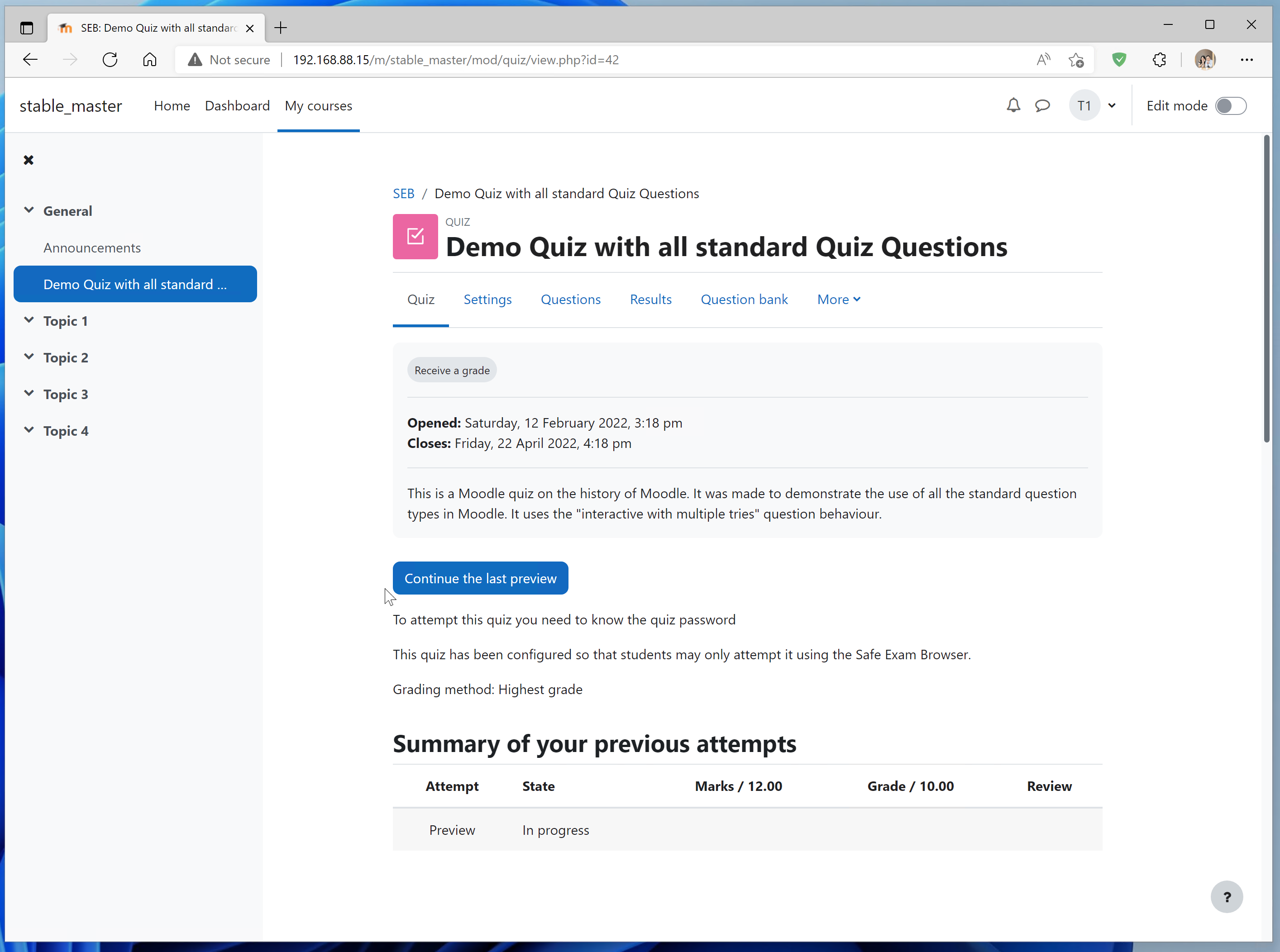This screenshot has height=952, width=1280.
Task: Close the course index drawer
Action: 28,160
